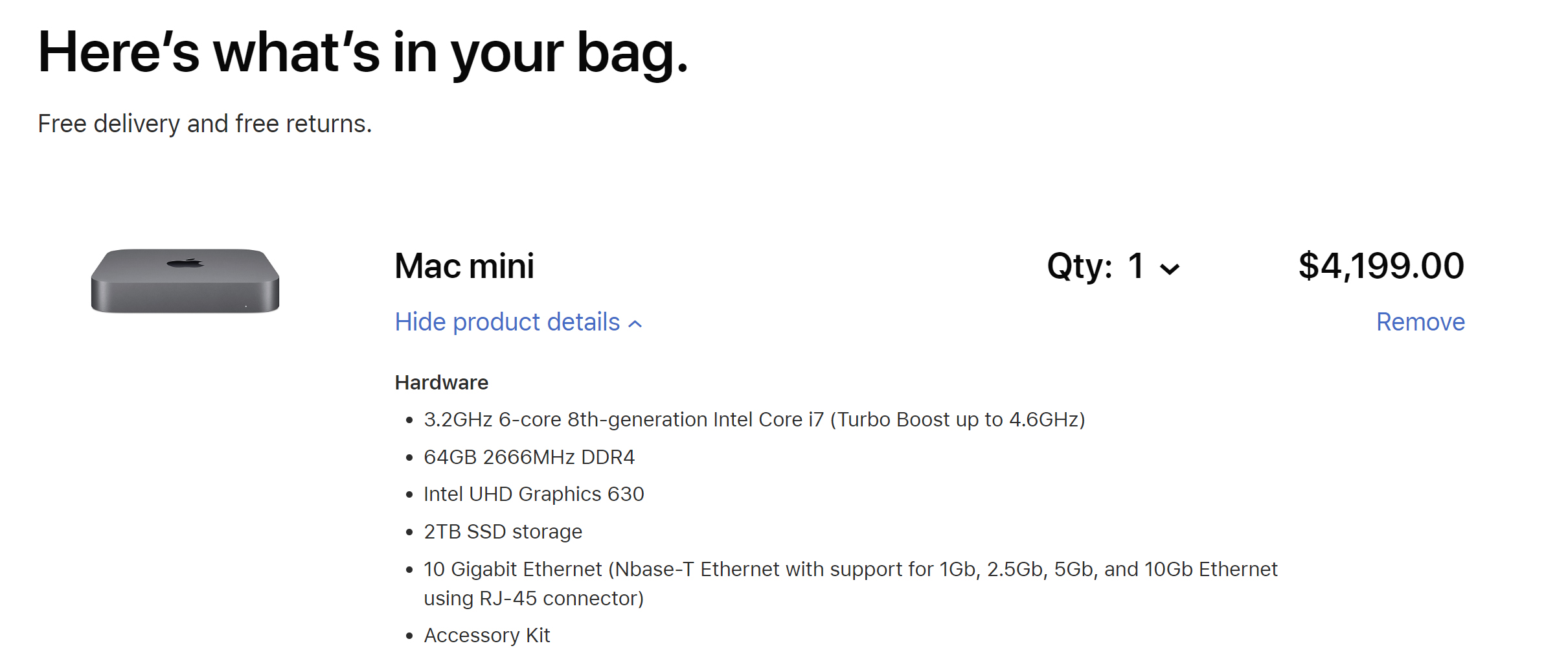Click the free delivery and returns text
Viewport: 1568px width, 661px height.
205,124
